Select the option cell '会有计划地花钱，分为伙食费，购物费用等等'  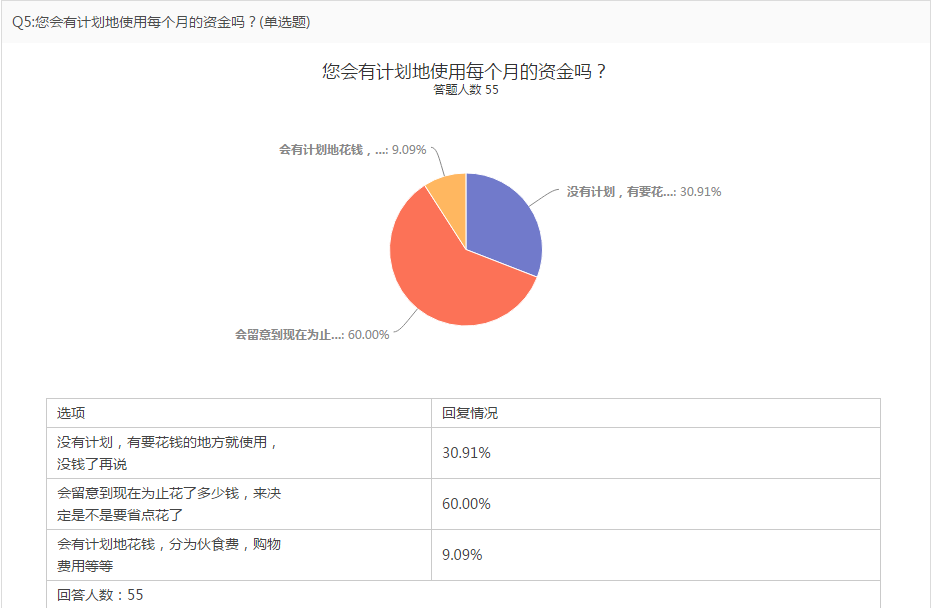[239, 555]
